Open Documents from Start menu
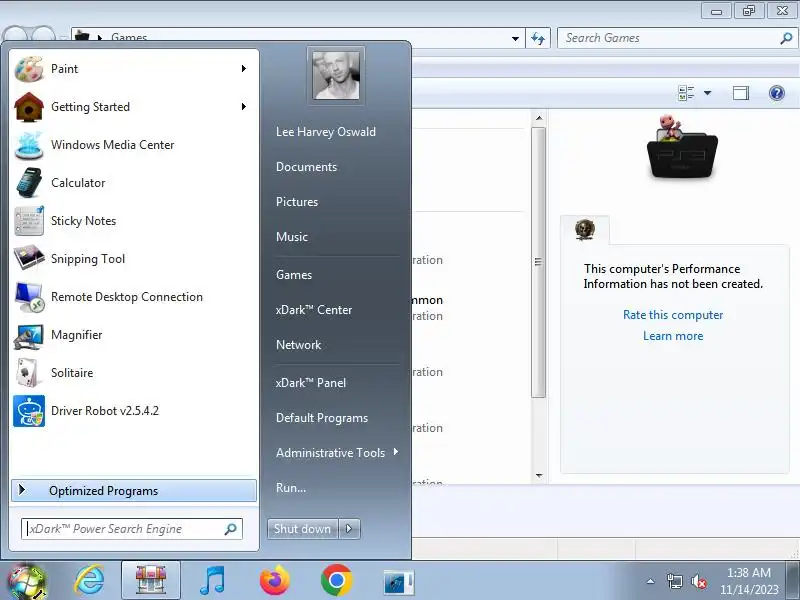This screenshot has height=600, width=800. point(306,167)
